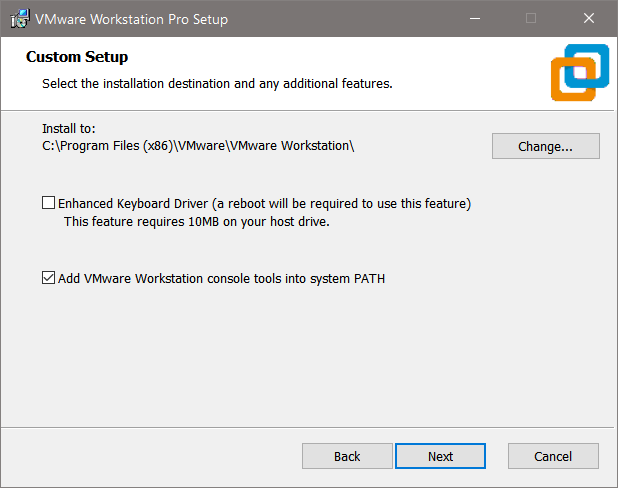Click the "requires 10MB" feature note
618x488 pixels.
(x=196, y=221)
